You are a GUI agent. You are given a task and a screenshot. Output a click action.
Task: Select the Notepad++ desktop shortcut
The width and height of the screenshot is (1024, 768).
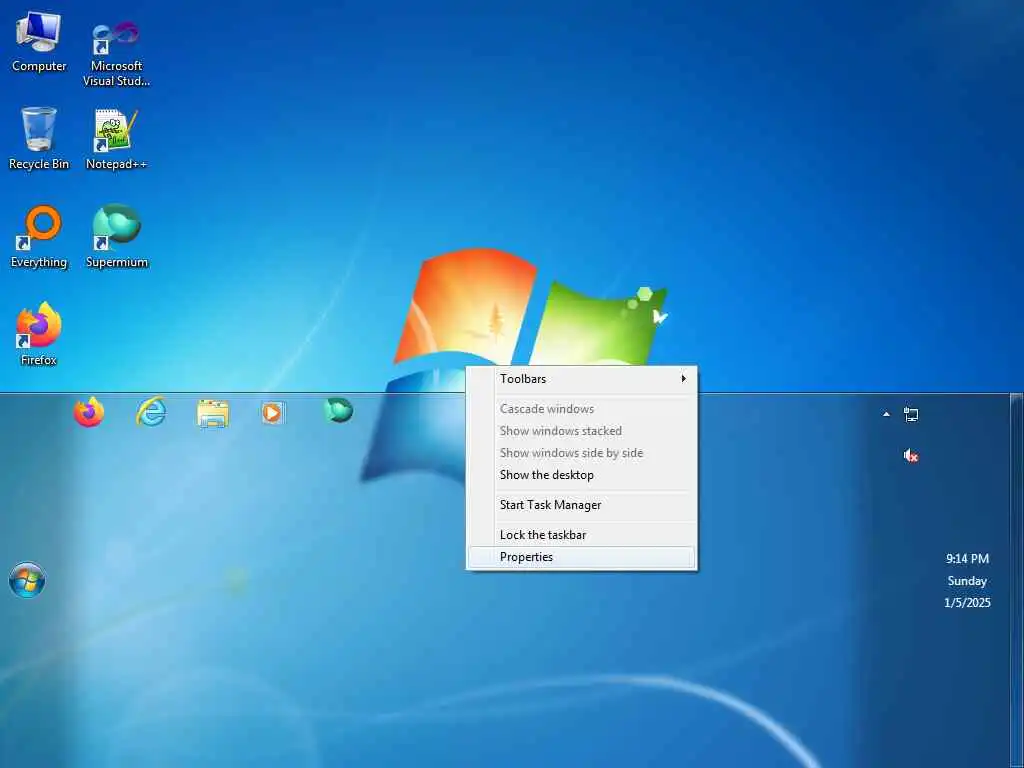coord(116,139)
